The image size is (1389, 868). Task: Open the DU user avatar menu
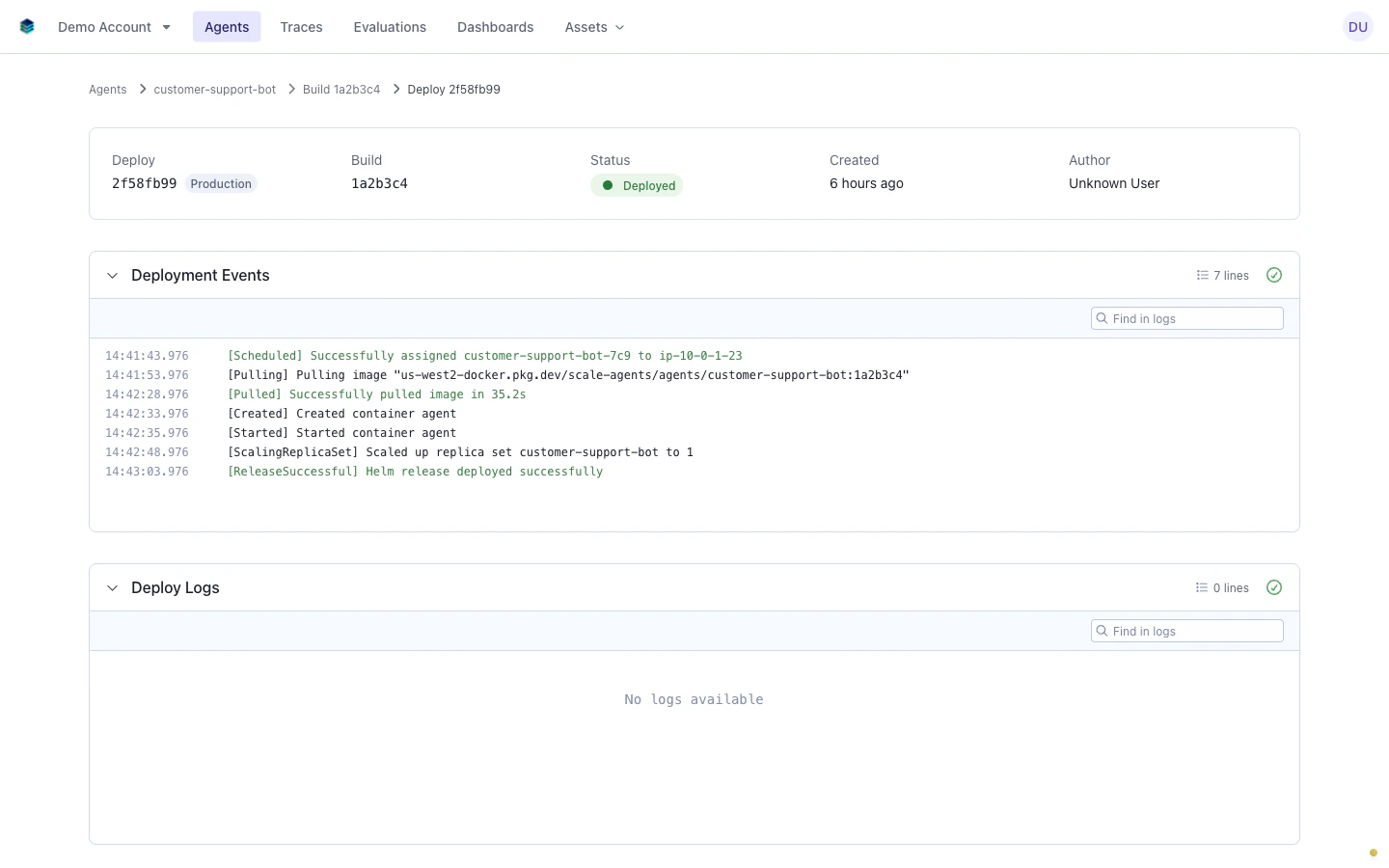tap(1358, 27)
